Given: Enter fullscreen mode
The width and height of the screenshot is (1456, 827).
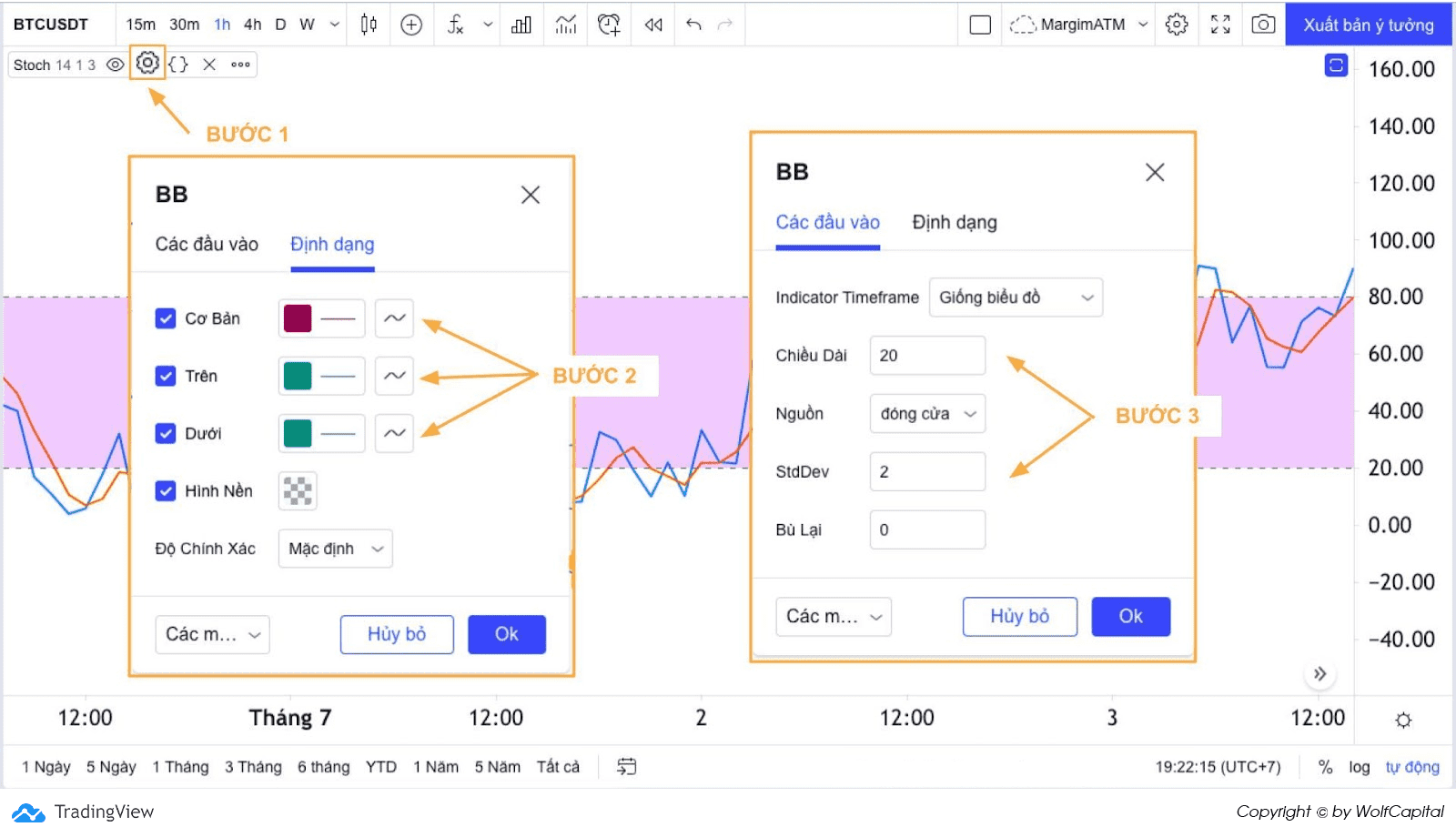Looking at the screenshot, I should point(1220,25).
